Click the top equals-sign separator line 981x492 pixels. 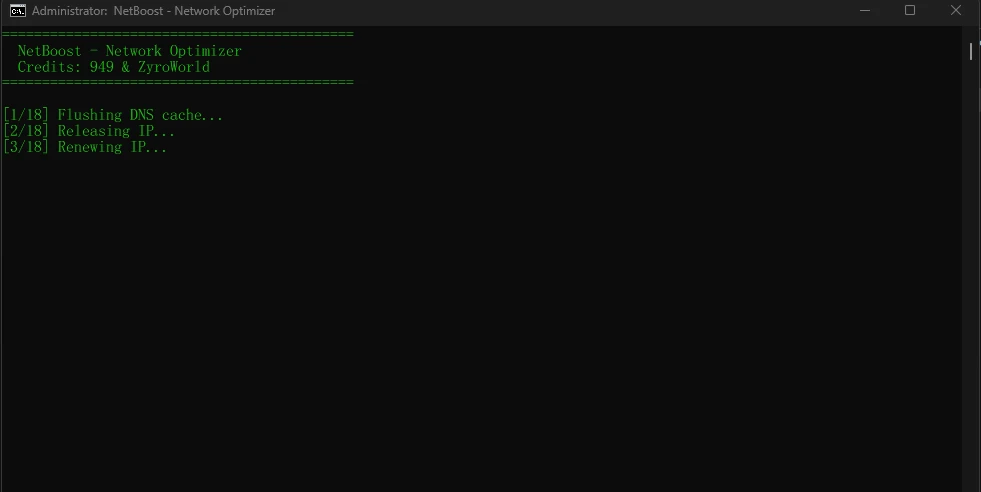tap(178, 34)
